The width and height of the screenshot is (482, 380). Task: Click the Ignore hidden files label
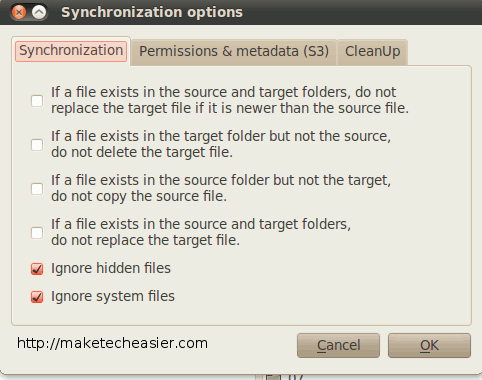111,268
